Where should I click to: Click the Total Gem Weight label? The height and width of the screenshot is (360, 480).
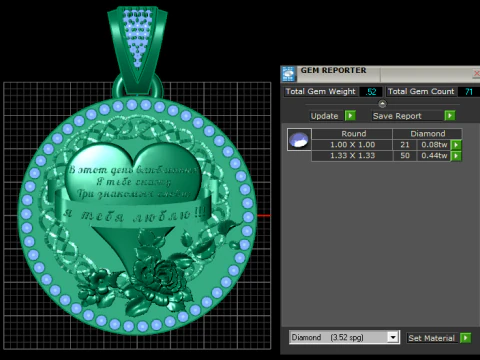coord(321,91)
